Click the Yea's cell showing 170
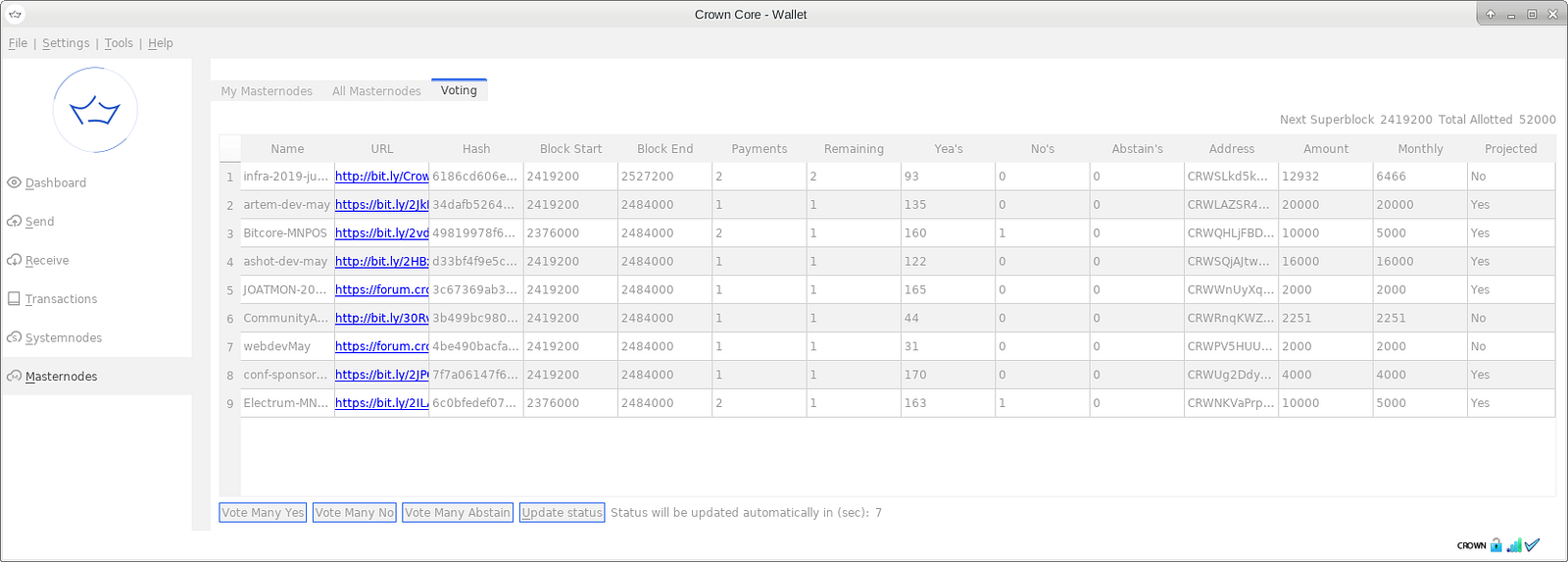The height and width of the screenshot is (562, 1568). pos(949,375)
